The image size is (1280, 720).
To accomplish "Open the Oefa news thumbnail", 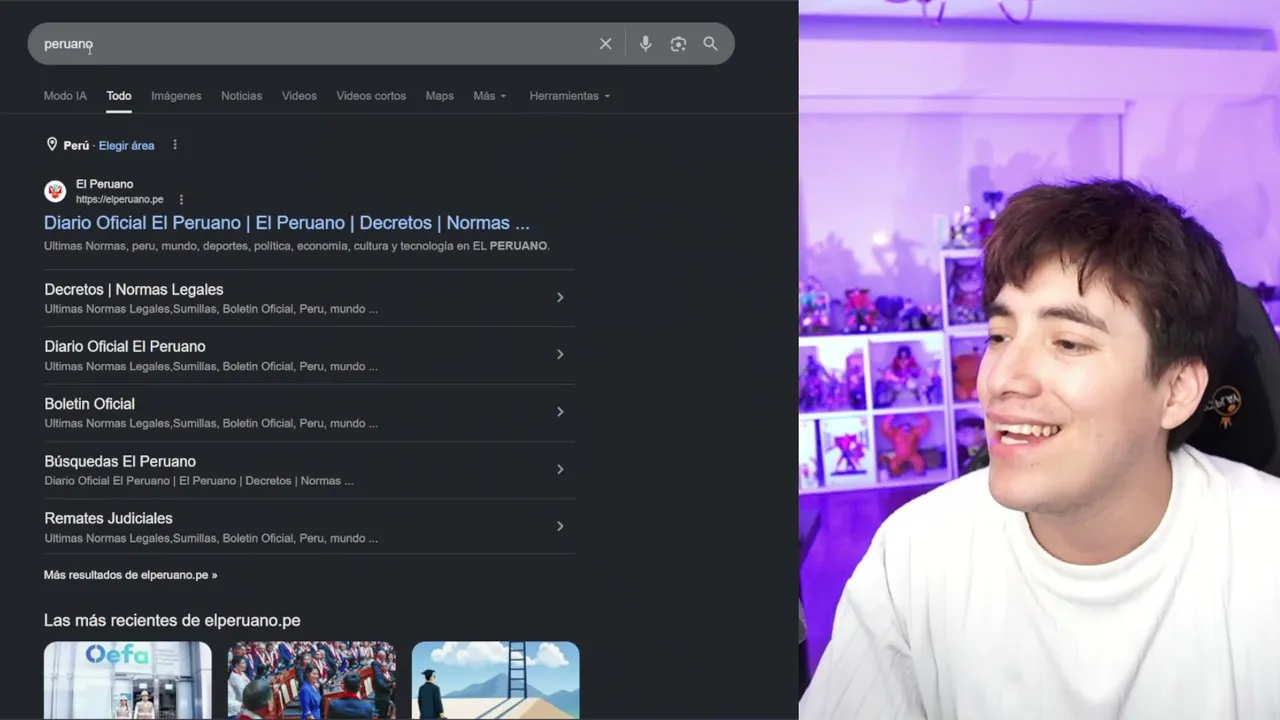I will [x=128, y=680].
